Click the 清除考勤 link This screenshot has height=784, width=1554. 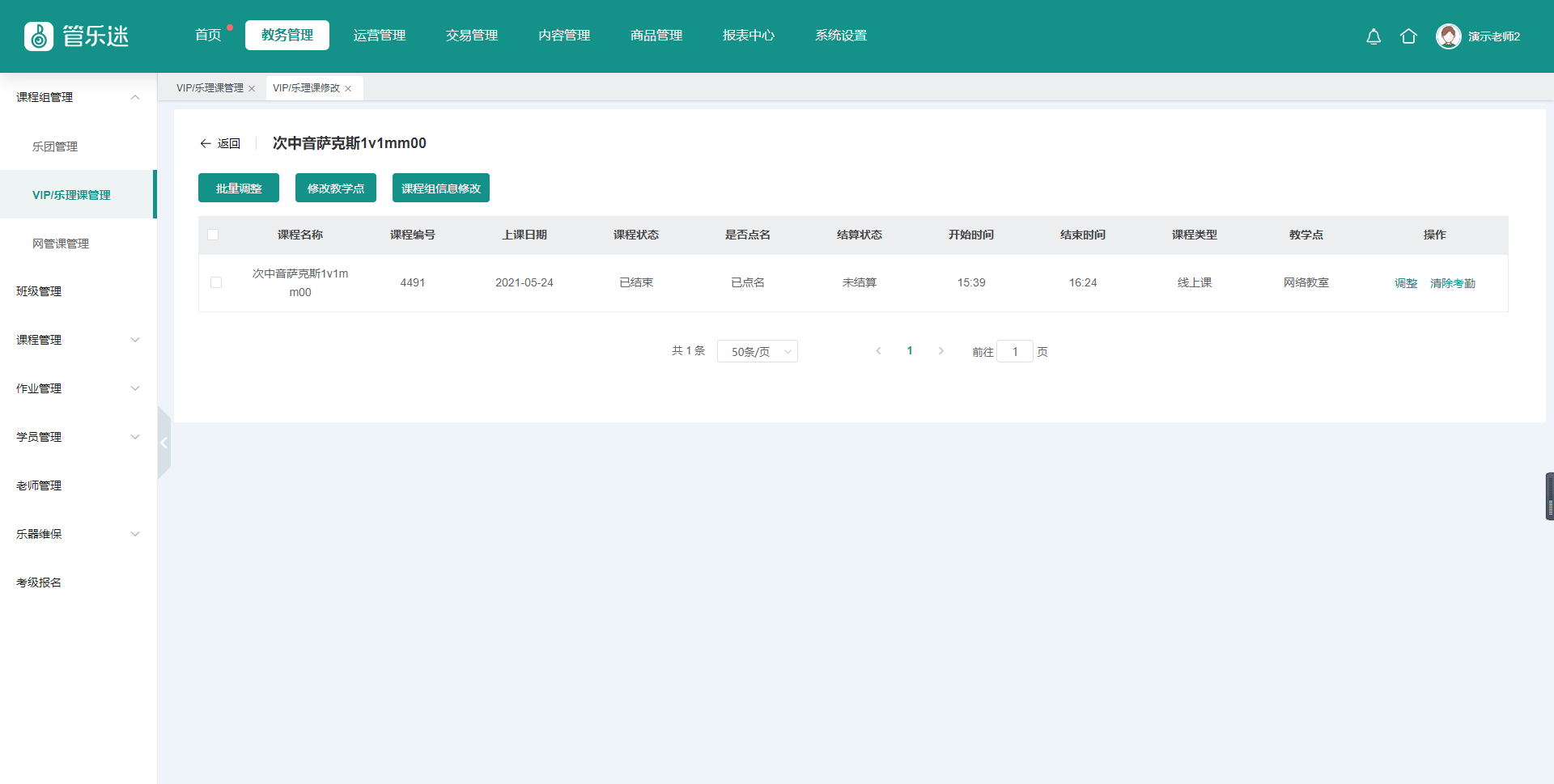pyautogui.click(x=1452, y=283)
